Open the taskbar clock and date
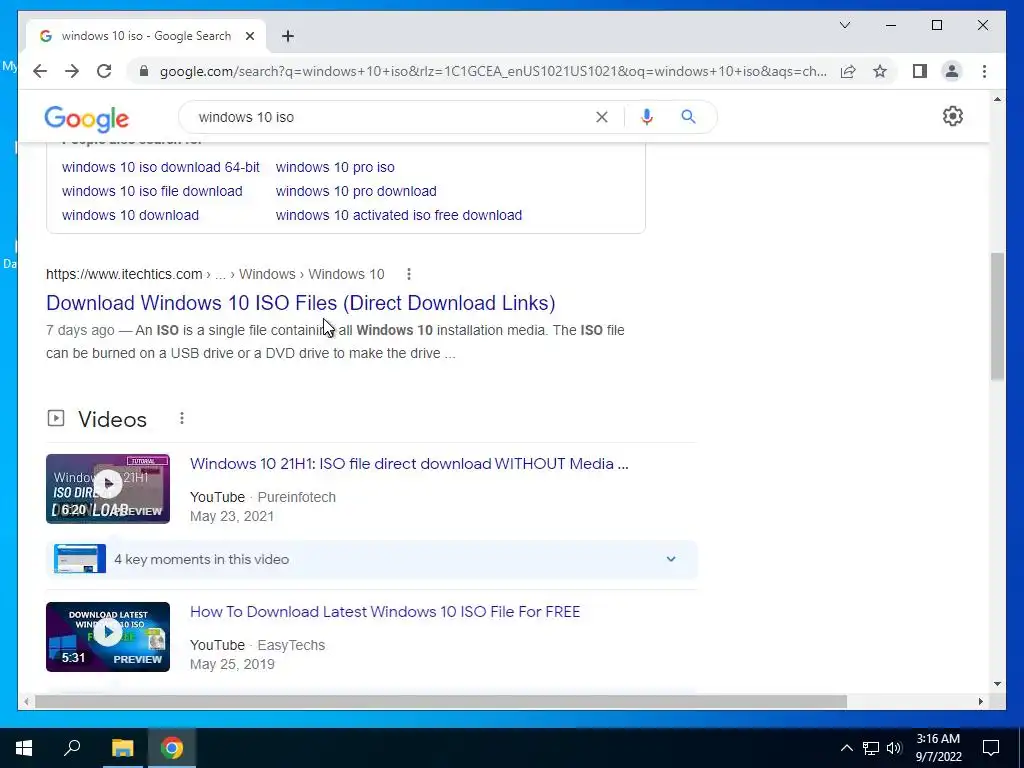 pos(938,748)
